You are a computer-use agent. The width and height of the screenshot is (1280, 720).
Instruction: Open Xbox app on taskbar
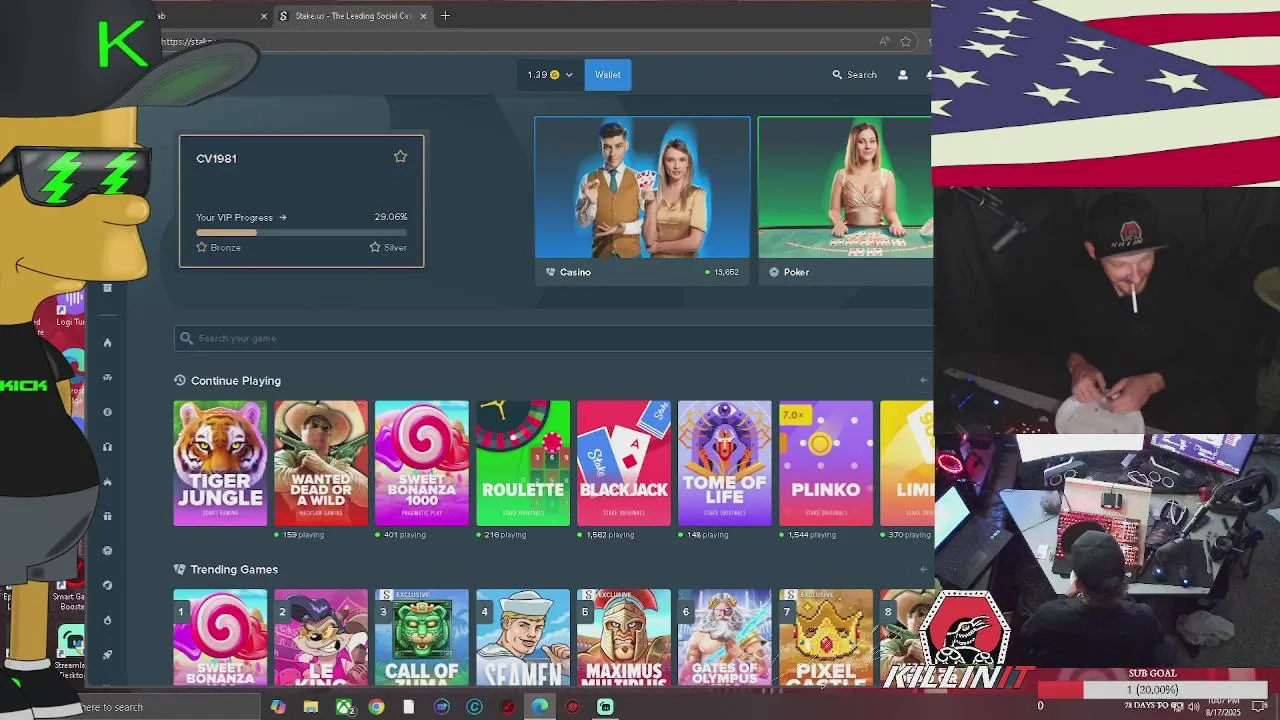pos(344,707)
